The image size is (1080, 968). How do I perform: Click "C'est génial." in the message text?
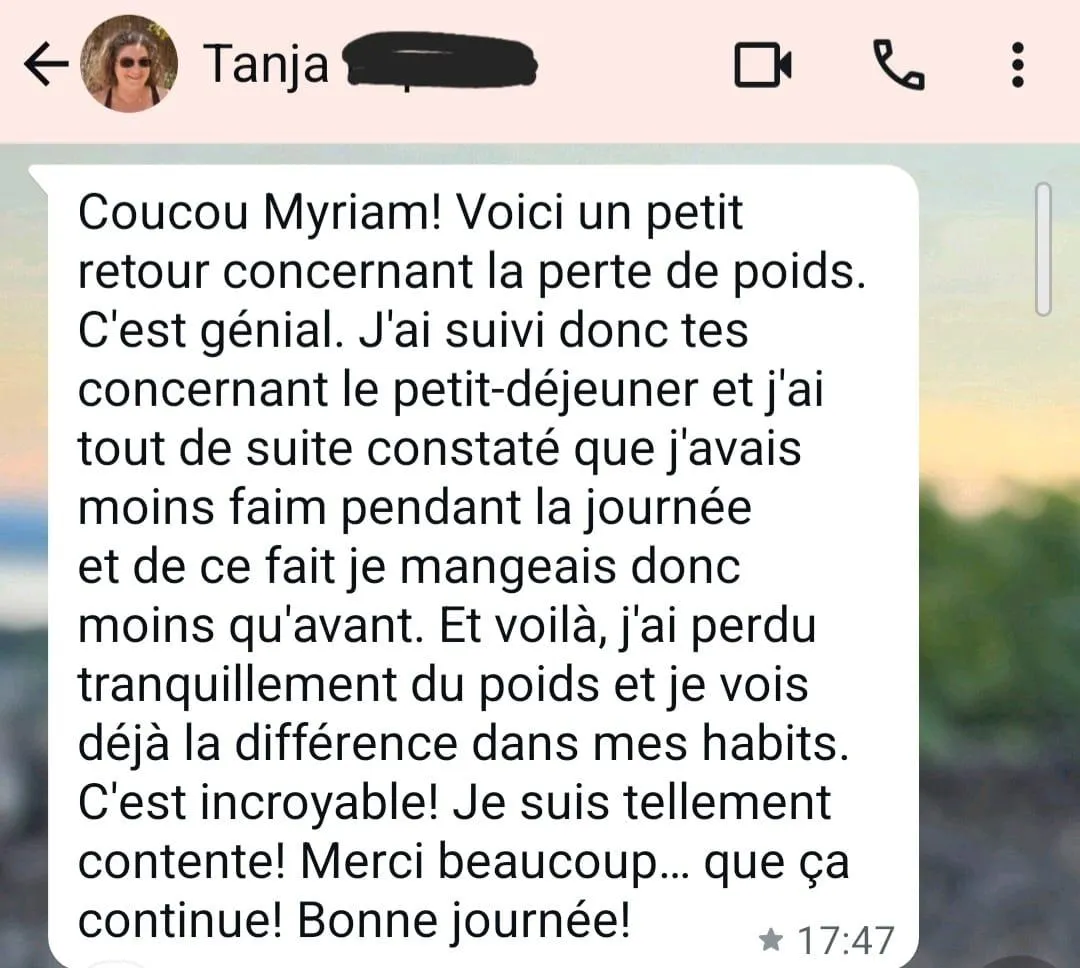pos(210,331)
